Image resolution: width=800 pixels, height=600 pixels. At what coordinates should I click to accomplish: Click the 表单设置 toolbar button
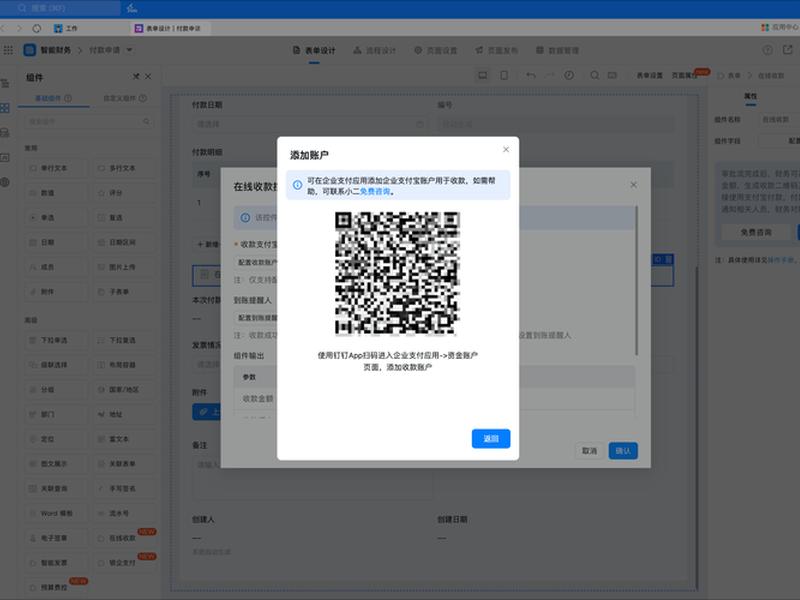coord(649,76)
